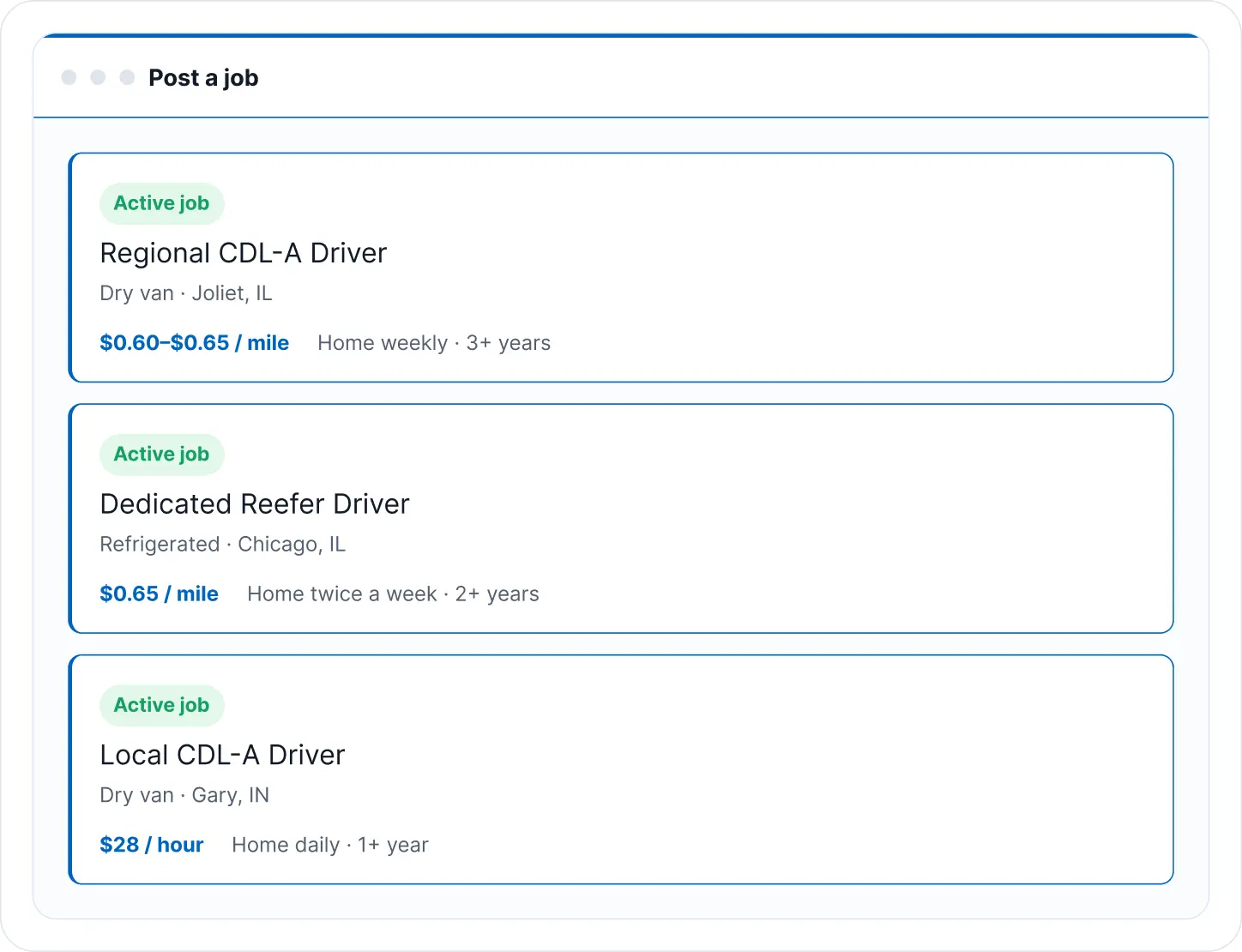Select the "Dry van · Gary, IN" line
Screen dimensions: 1242x952
point(184,795)
